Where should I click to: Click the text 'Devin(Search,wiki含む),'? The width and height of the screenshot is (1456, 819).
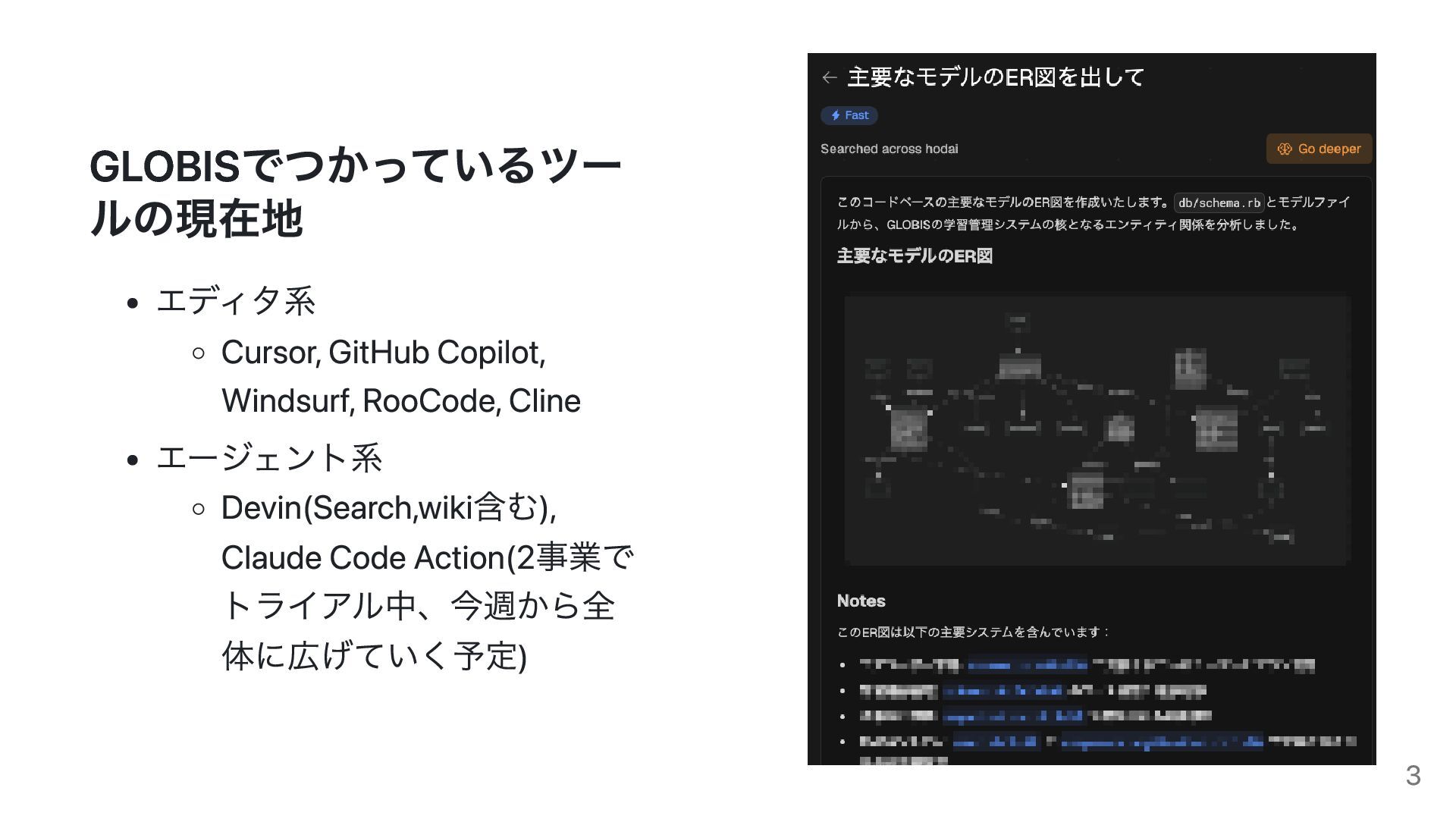pyautogui.click(x=389, y=508)
